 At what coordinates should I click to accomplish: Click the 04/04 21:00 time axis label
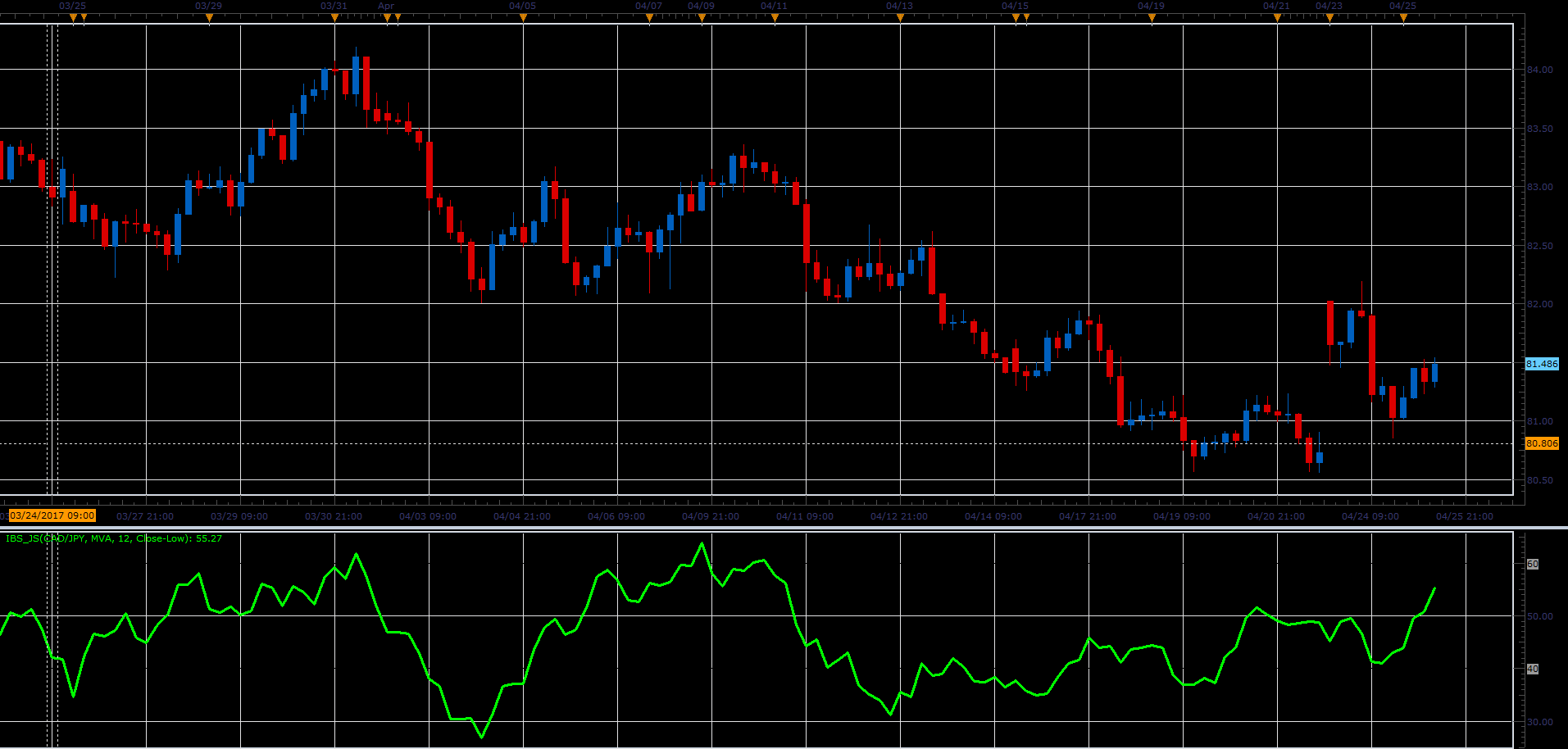pos(522,516)
